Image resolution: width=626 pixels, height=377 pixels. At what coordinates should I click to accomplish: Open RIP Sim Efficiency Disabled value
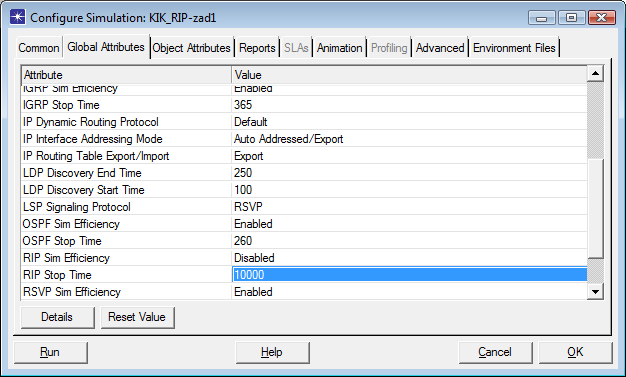click(409, 258)
